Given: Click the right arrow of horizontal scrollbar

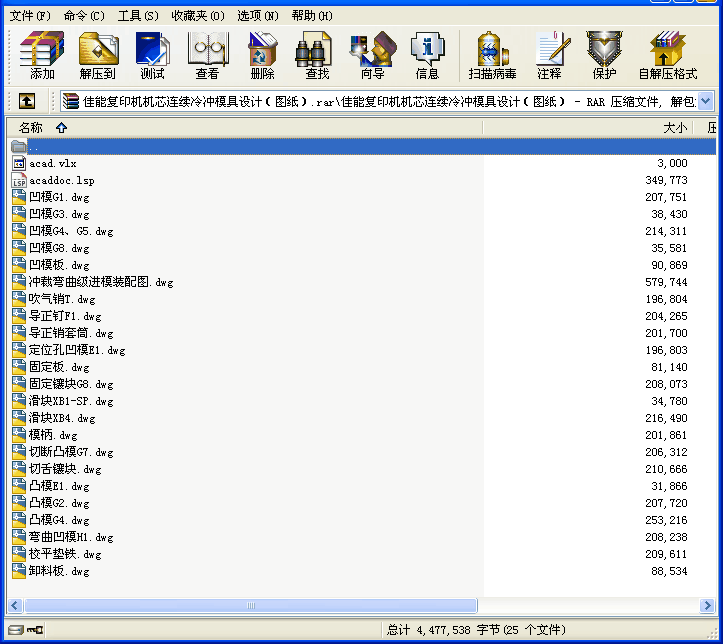Looking at the screenshot, I should [706, 605].
